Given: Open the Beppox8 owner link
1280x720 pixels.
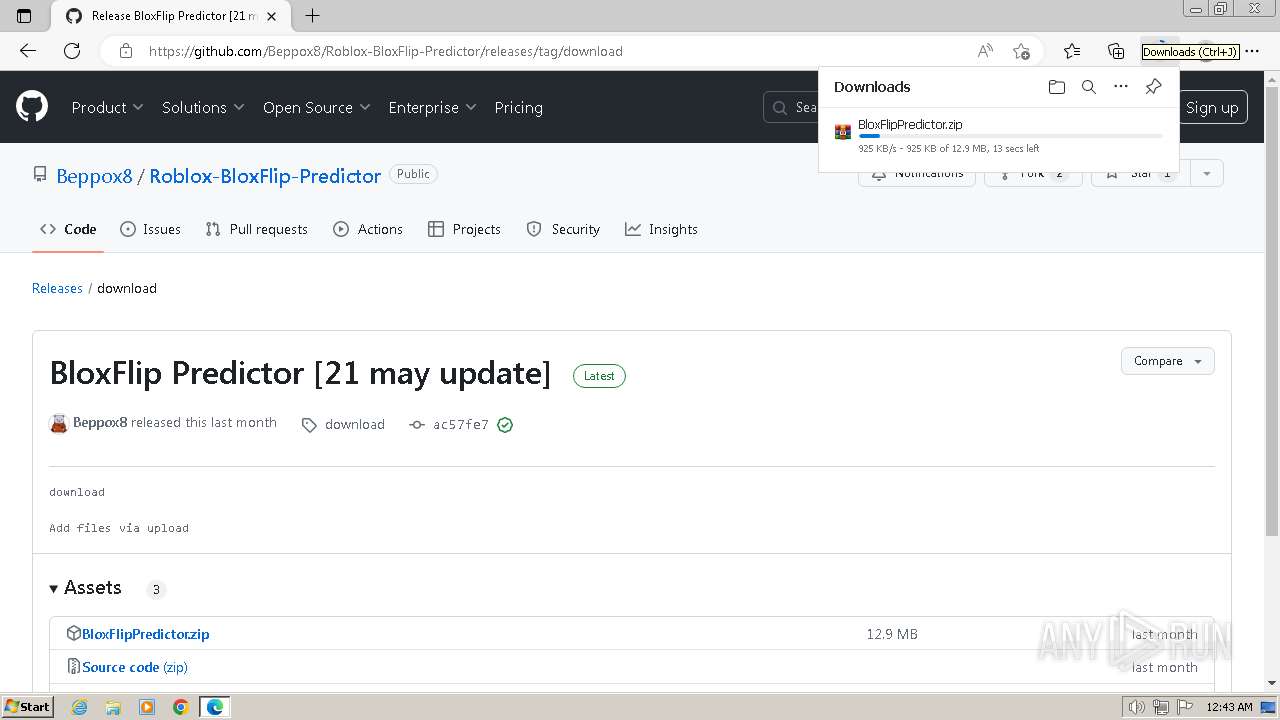Looking at the screenshot, I should pos(94,176).
